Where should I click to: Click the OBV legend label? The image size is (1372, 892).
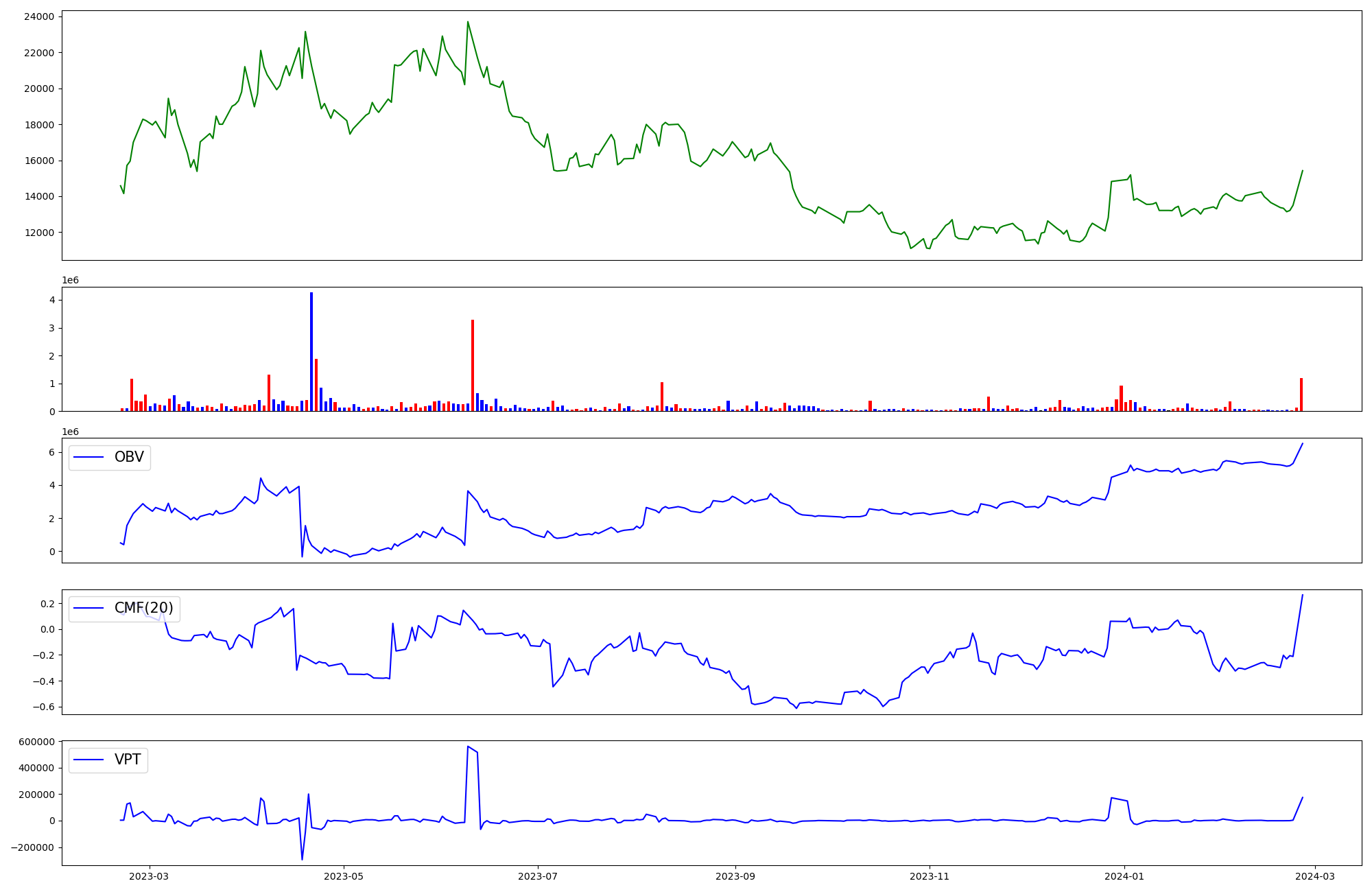[129, 457]
